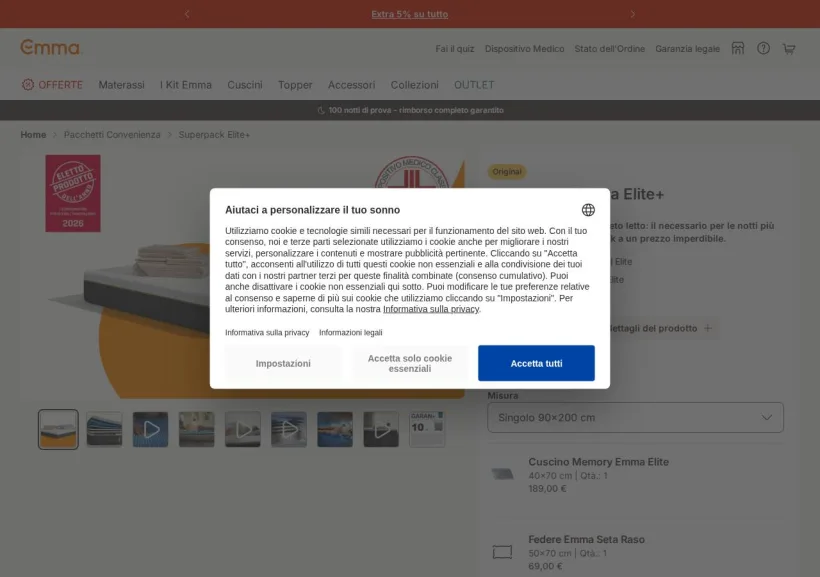Show previous promo banner with left arrow

click(x=187, y=14)
